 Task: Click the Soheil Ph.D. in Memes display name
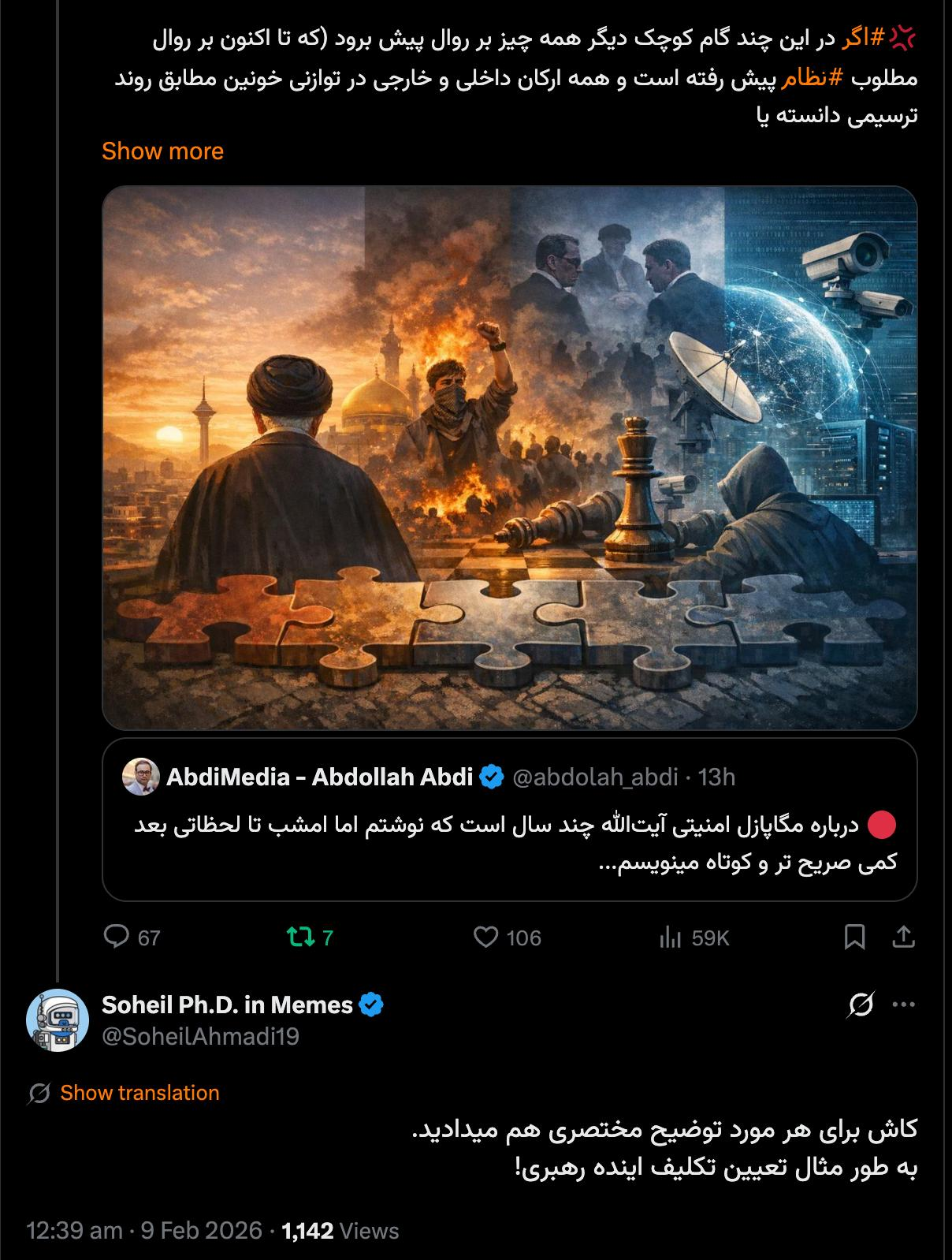pos(227,1005)
